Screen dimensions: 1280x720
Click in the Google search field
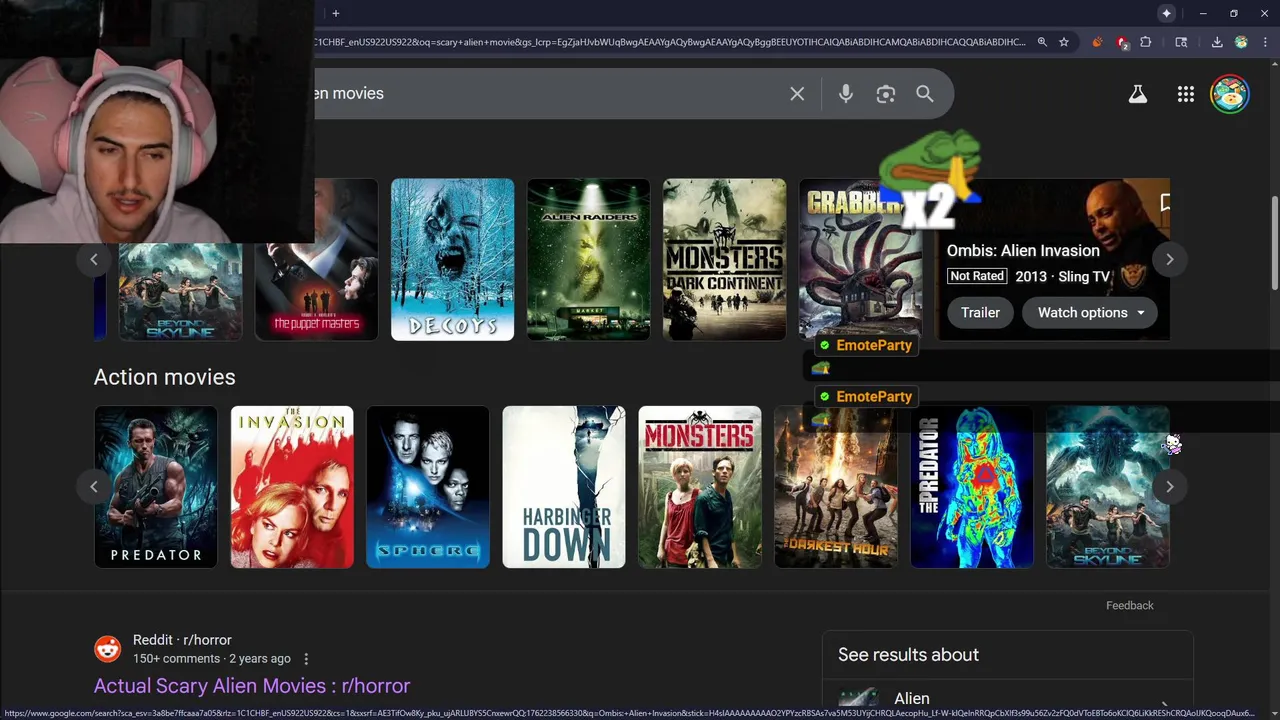[550, 93]
